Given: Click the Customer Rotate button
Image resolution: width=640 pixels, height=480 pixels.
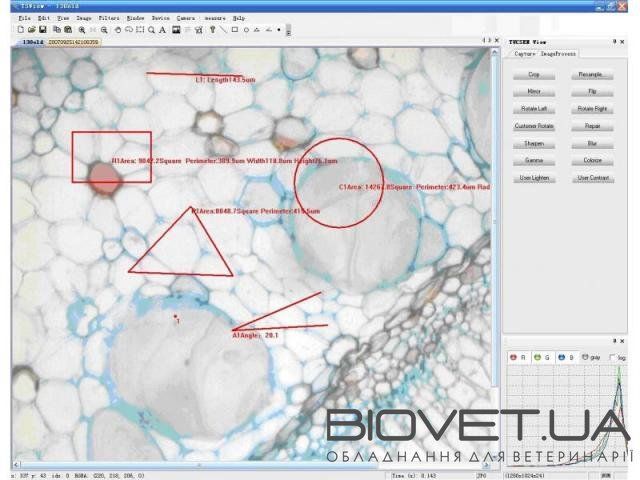Looking at the screenshot, I should tap(534, 126).
